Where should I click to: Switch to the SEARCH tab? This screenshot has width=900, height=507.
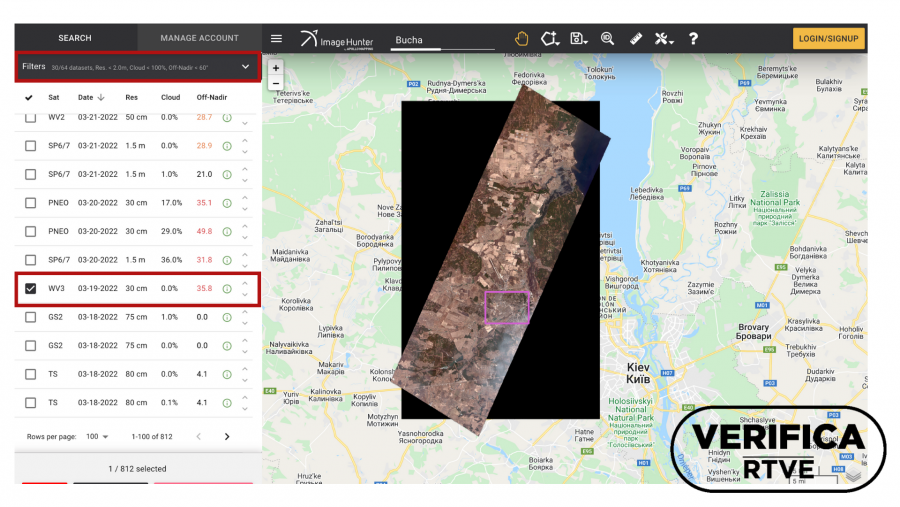tap(75, 38)
